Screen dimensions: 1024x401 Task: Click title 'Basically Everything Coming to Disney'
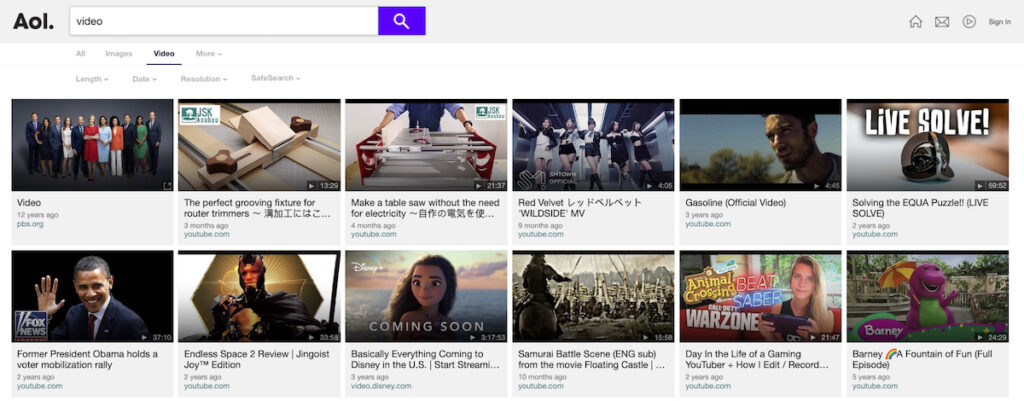pos(424,359)
